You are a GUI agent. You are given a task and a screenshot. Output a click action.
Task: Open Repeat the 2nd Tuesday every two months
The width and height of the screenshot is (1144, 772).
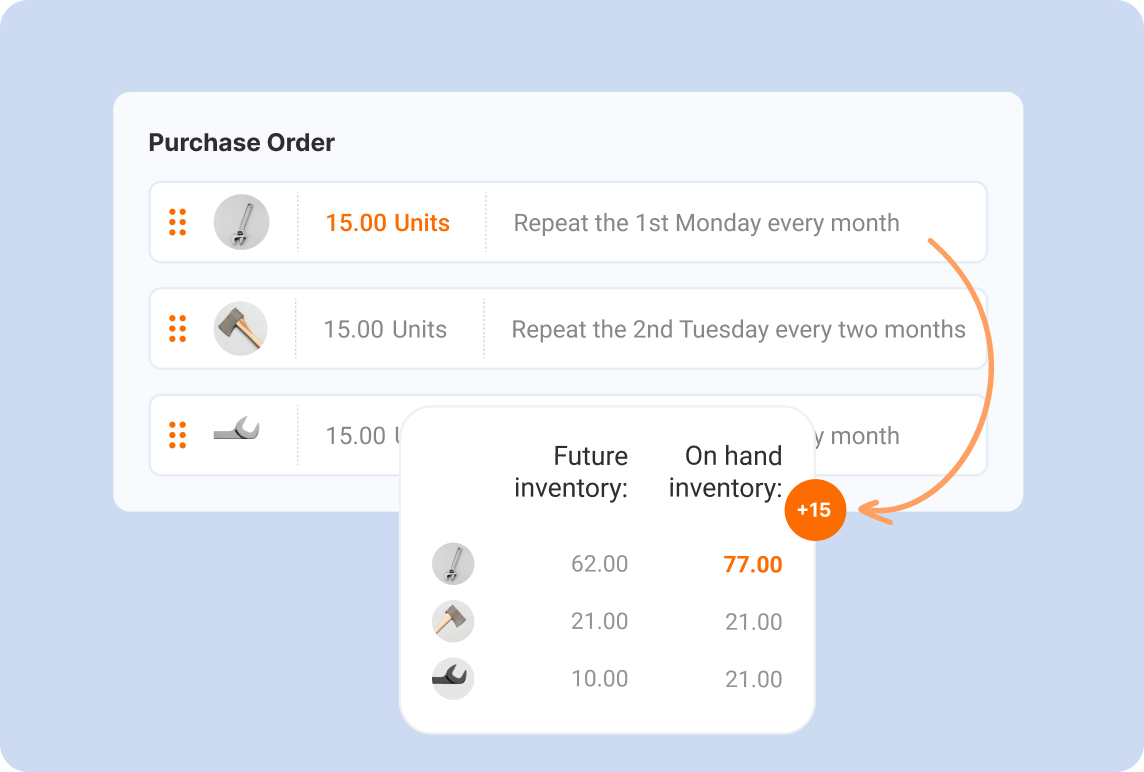tap(738, 329)
